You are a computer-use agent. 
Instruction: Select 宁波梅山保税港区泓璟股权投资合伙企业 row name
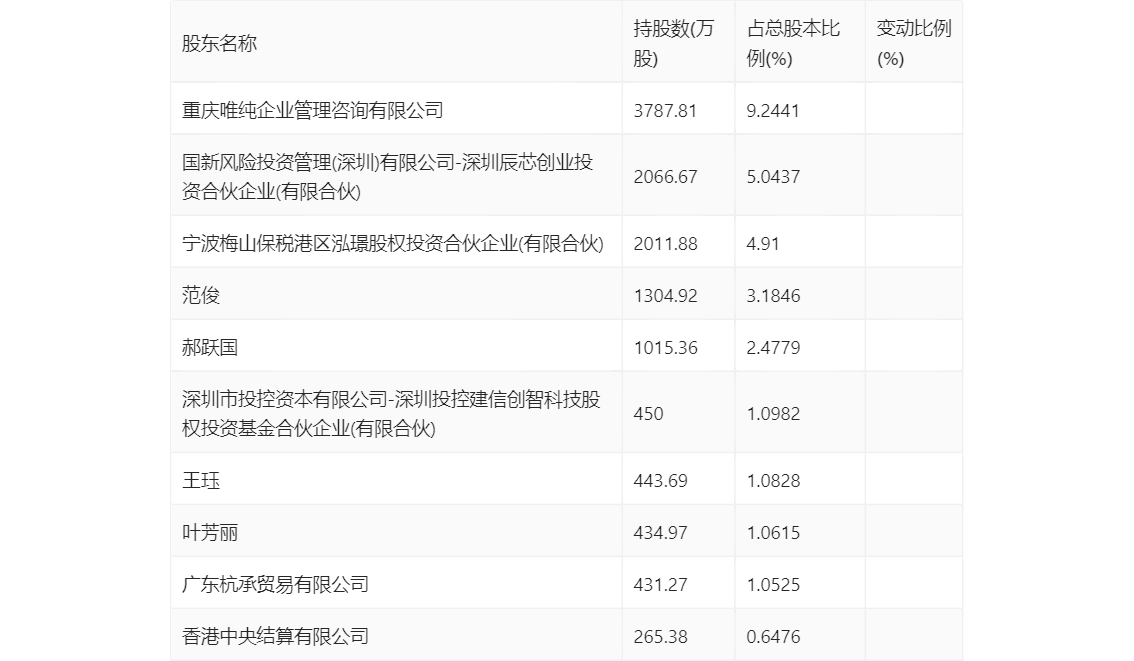point(393,243)
